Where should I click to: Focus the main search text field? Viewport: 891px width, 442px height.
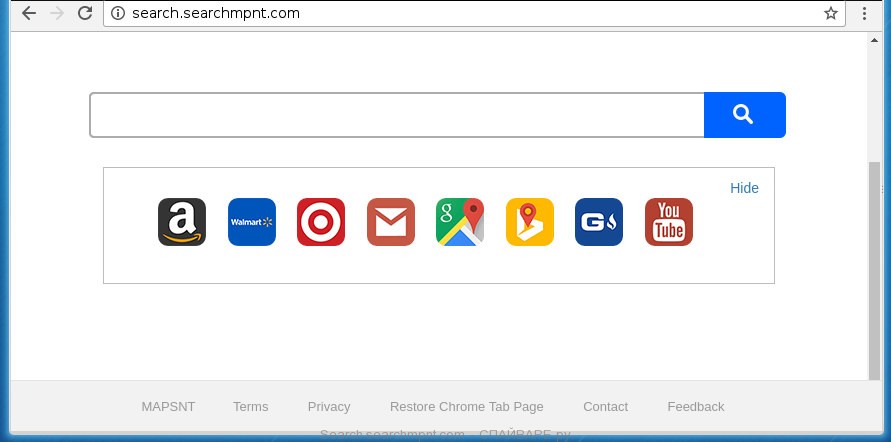[397, 115]
